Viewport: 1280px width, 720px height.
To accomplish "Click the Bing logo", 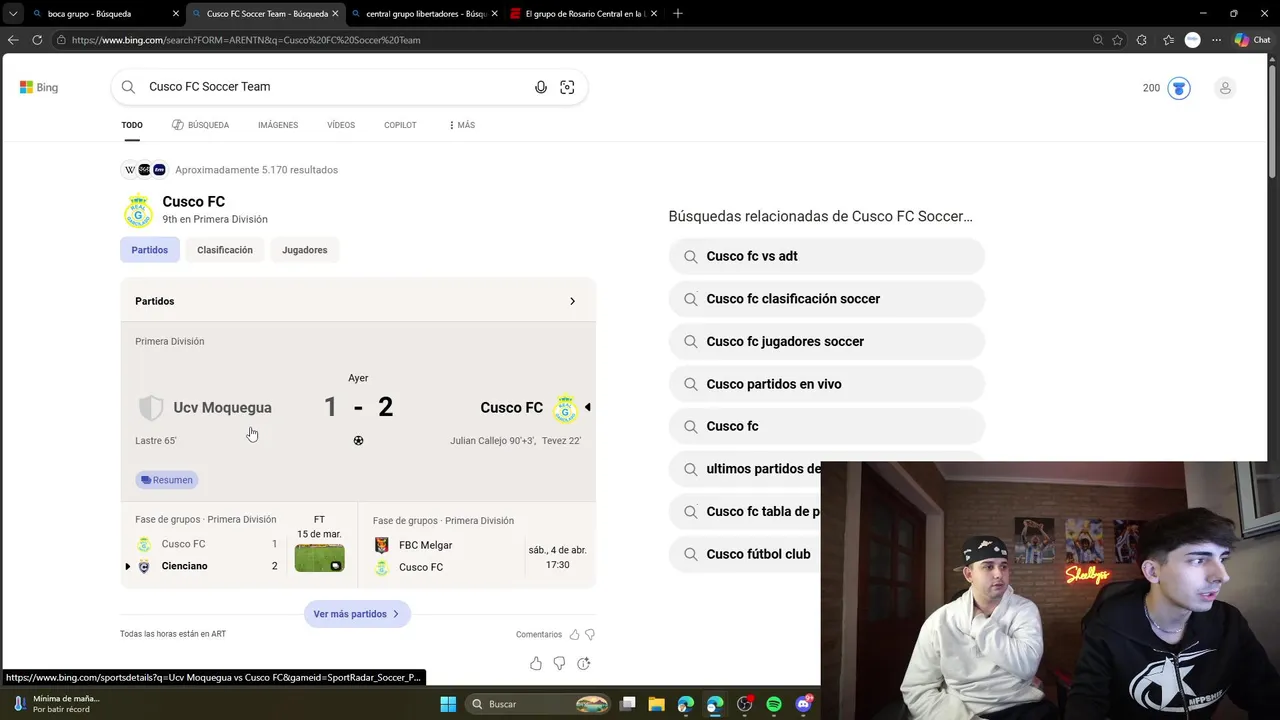I will pyautogui.click(x=39, y=87).
